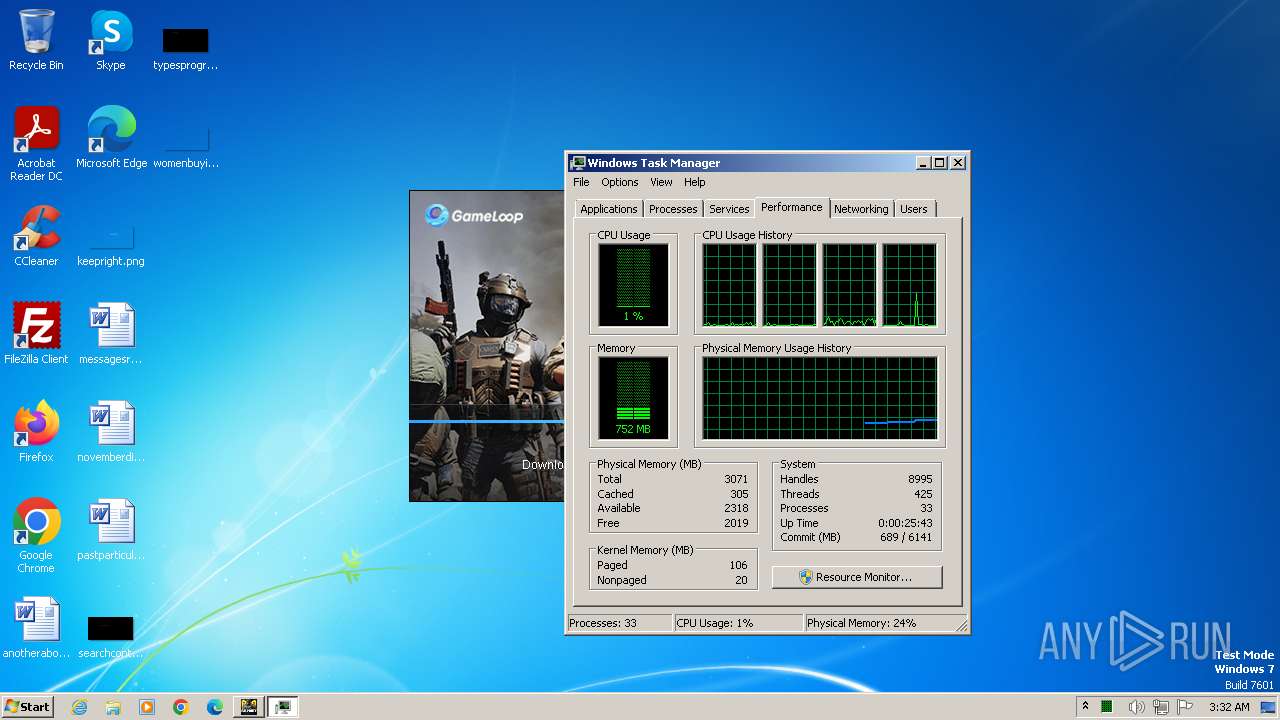
Task: Switch to the Applications tab
Action: 609,209
